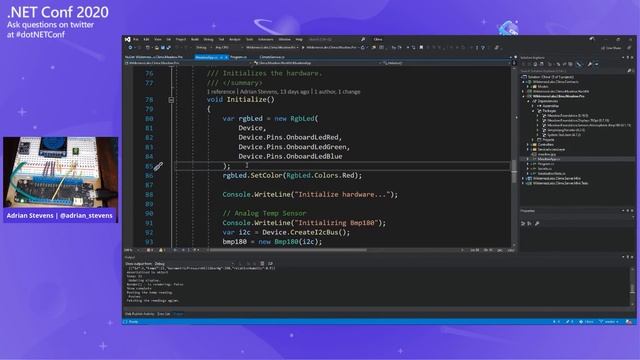This screenshot has height=360, width=640.
Task: Select MeadowApp.cs in Solution Explorer
Action: [x=549, y=159]
